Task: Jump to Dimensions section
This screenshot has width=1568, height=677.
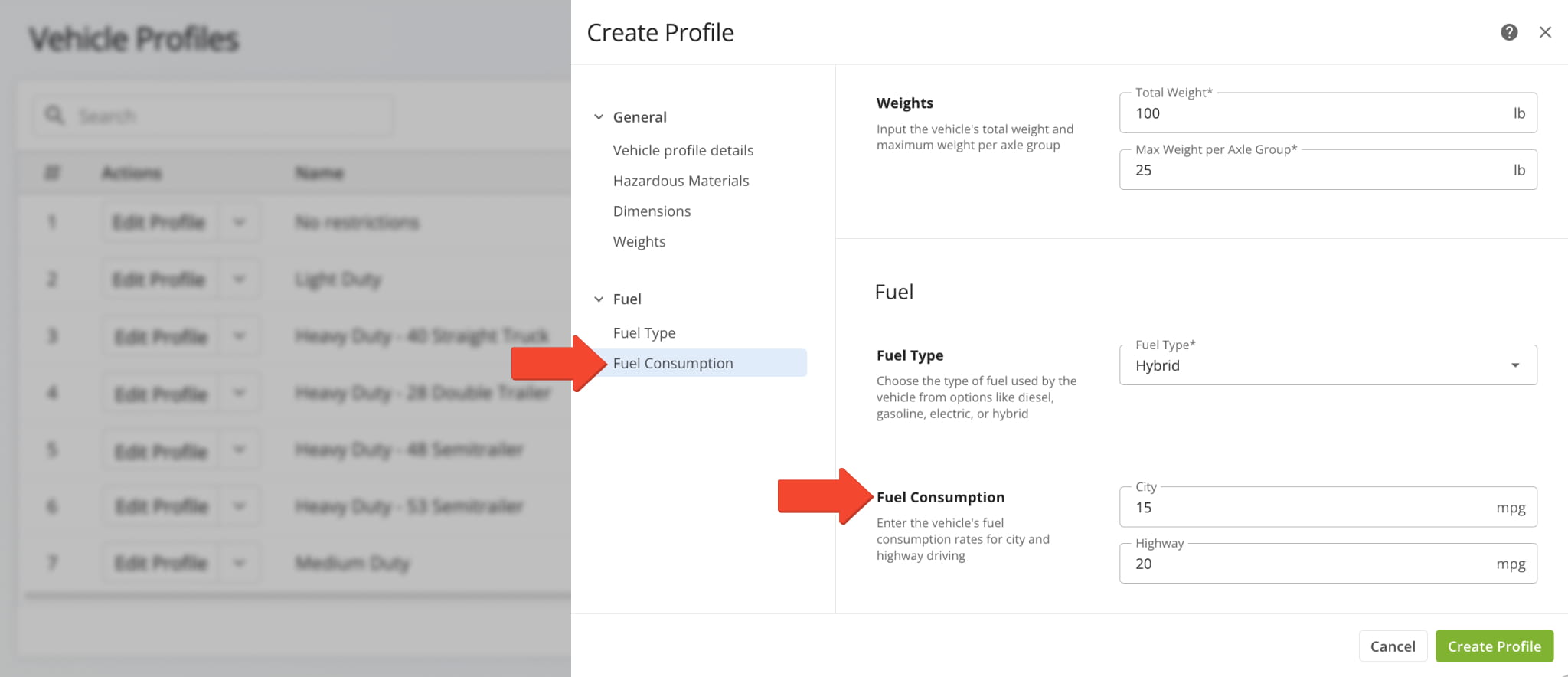Action: tap(652, 211)
